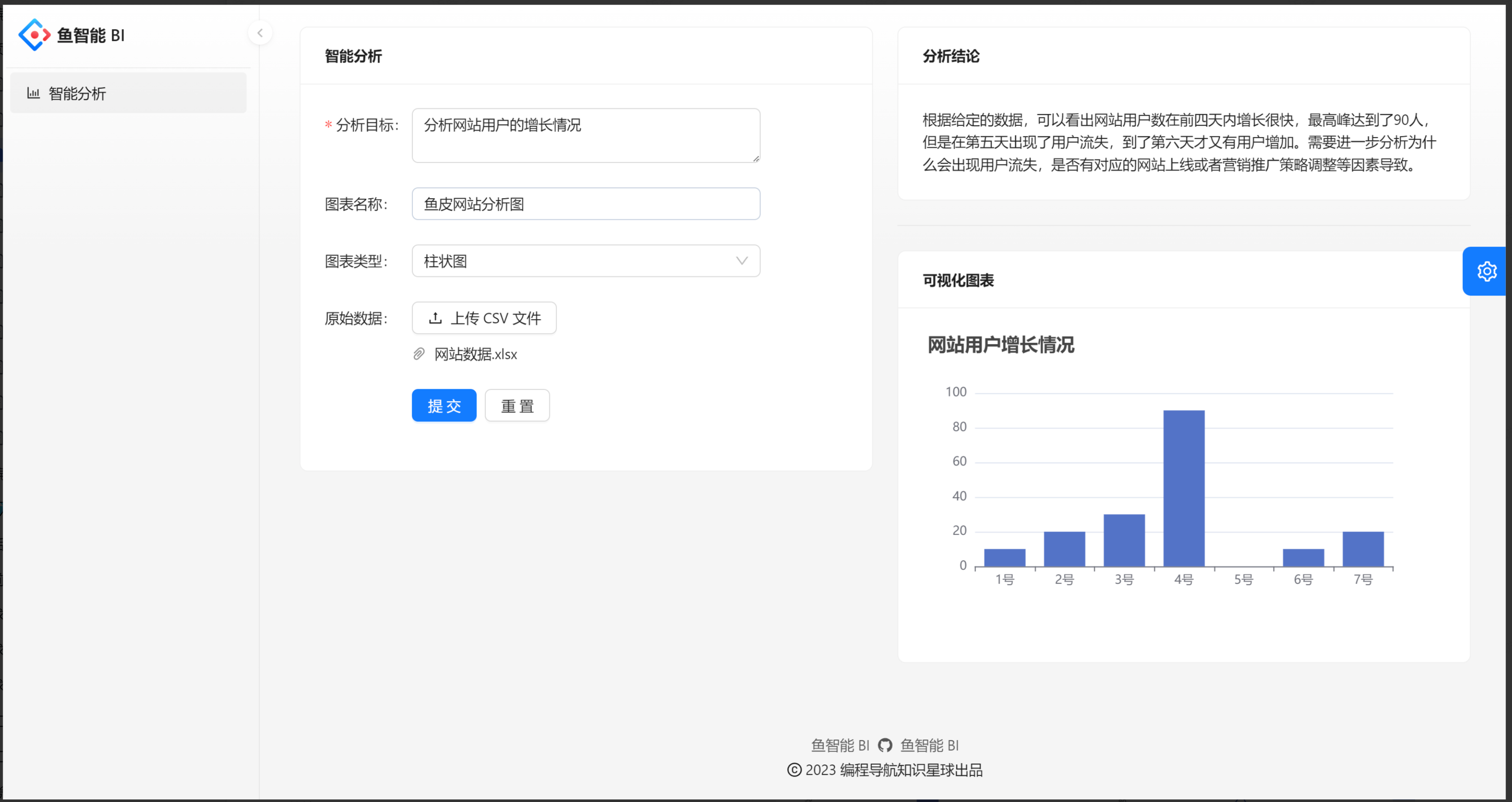Image resolution: width=1512 pixels, height=802 pixels.
Task: Click the left 鱼智能 BI footer link
Action: tap(839, 745)
